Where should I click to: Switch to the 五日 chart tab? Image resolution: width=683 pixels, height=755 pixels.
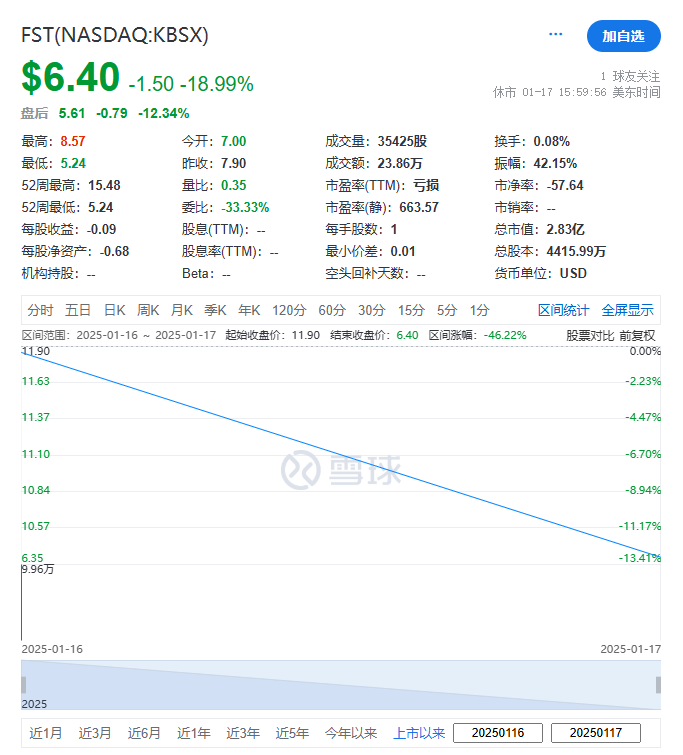78,310
